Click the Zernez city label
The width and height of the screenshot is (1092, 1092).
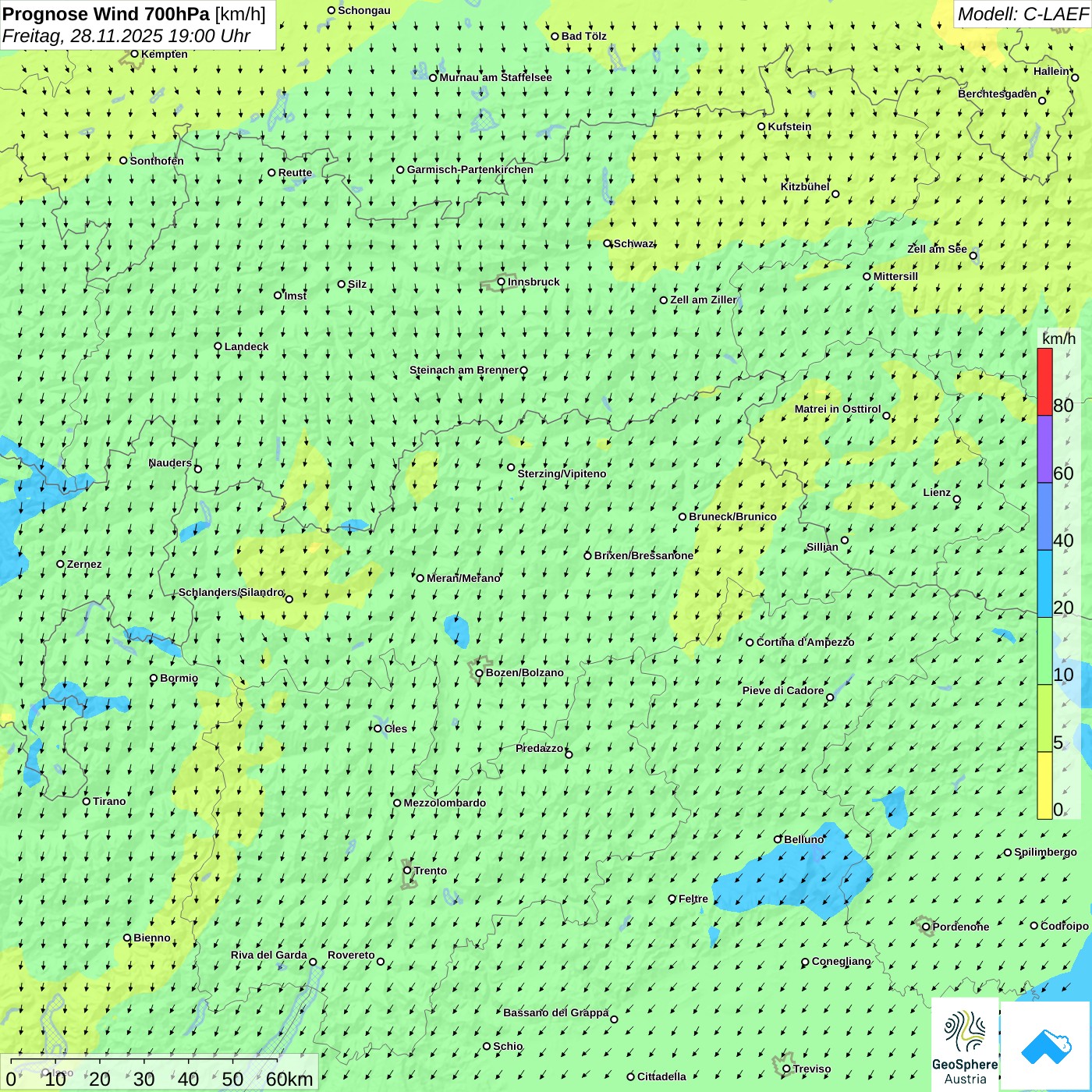(x=84, y=564)
